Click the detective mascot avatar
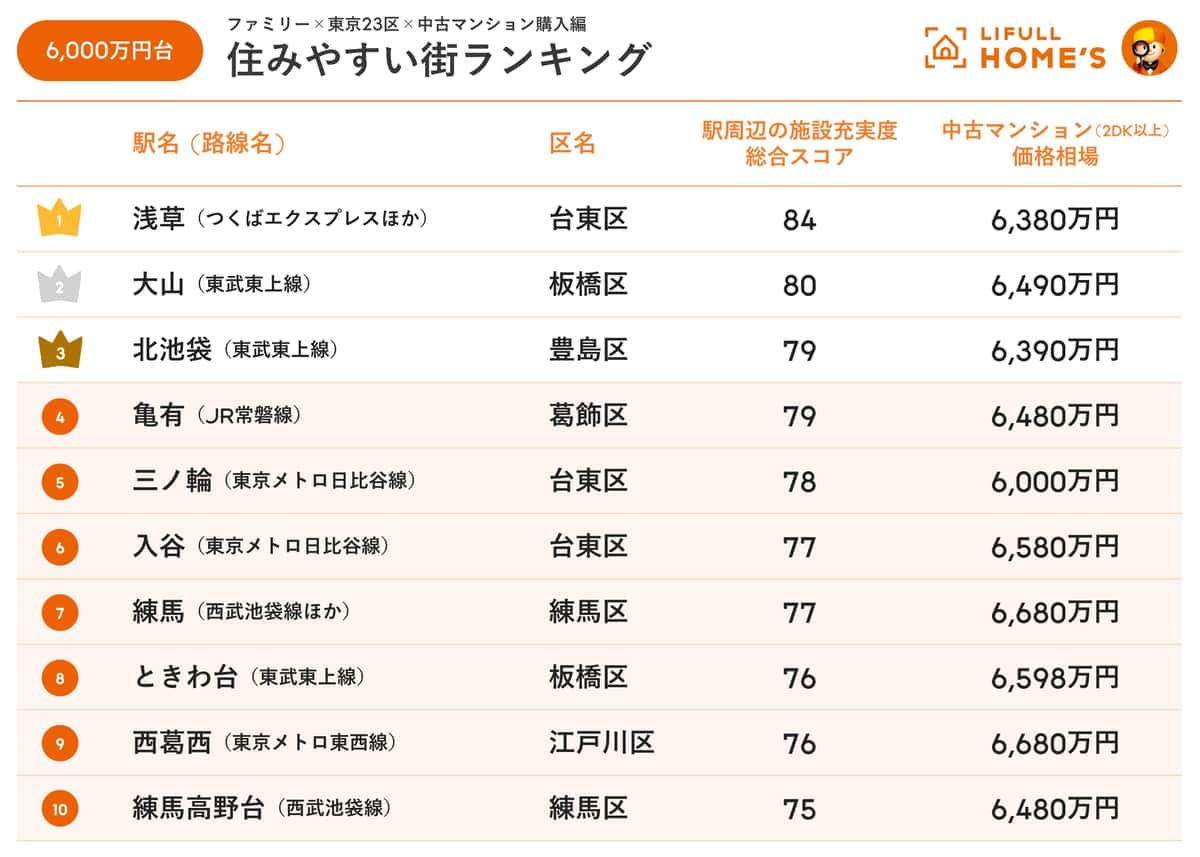Image resolution: width=1200 pixels, height=857 pixels. 1149,47
